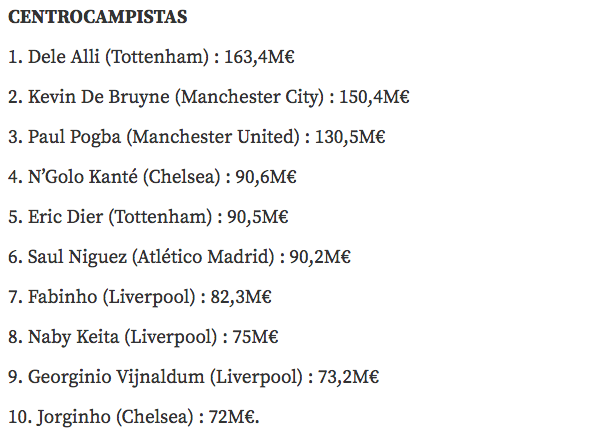Click the 73,2M€ value
610x439 pixels.
pos(347,377)
